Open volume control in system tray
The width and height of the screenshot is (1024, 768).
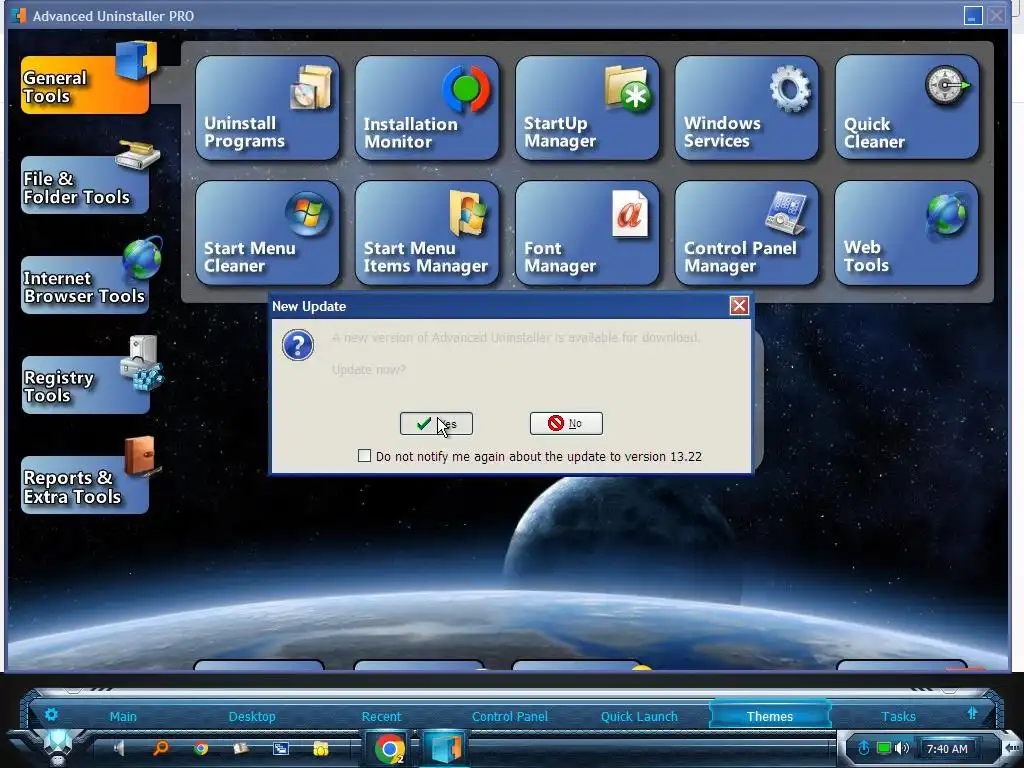[x=903, y=748]
